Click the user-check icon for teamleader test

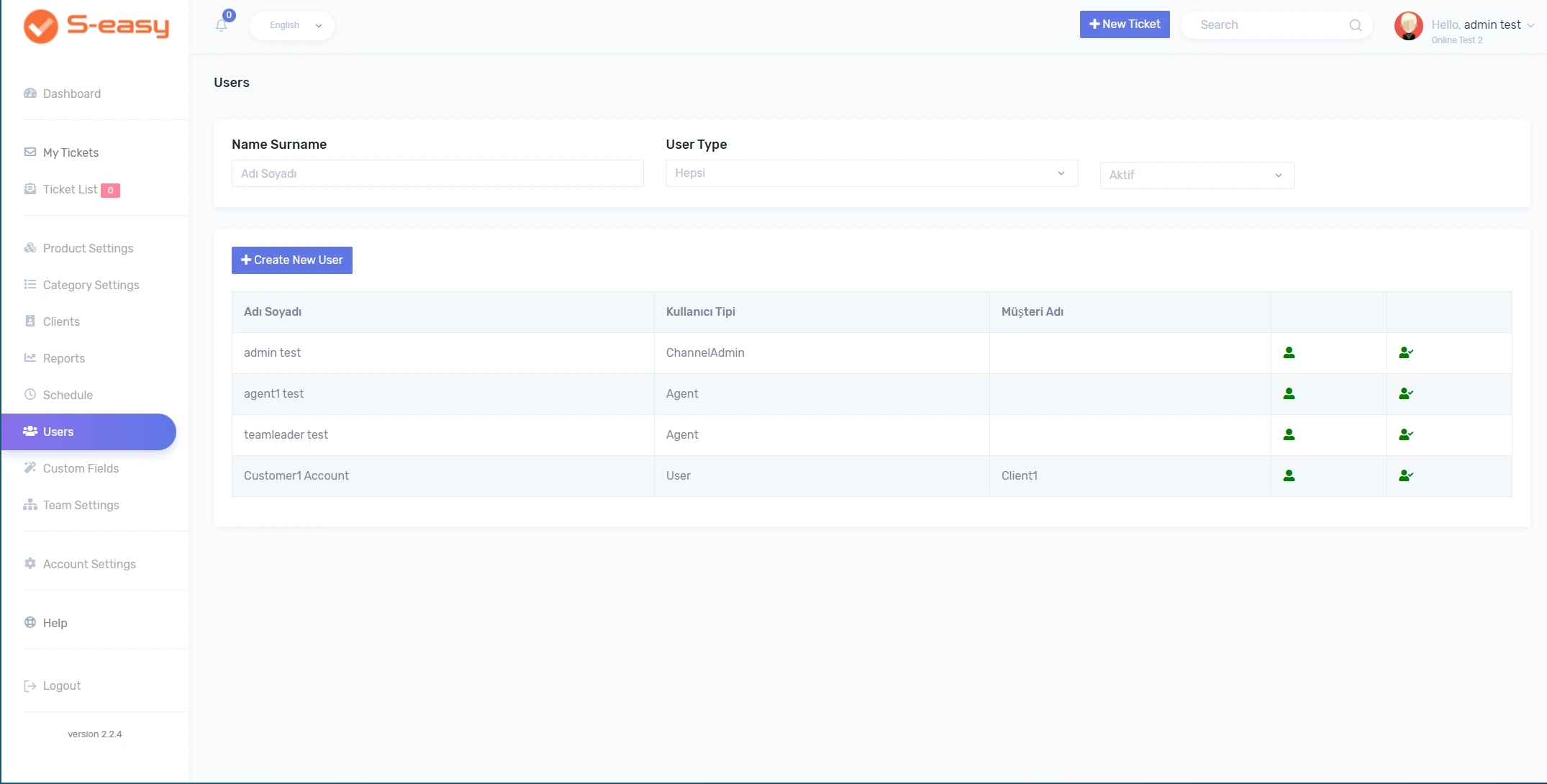click(1406, 434)
